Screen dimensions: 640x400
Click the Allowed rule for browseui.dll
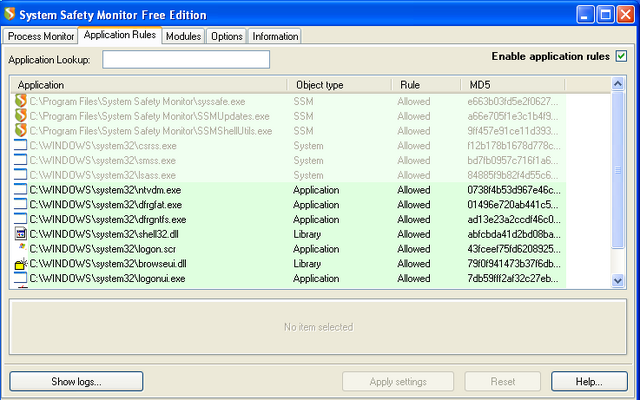tap(413, 263)
